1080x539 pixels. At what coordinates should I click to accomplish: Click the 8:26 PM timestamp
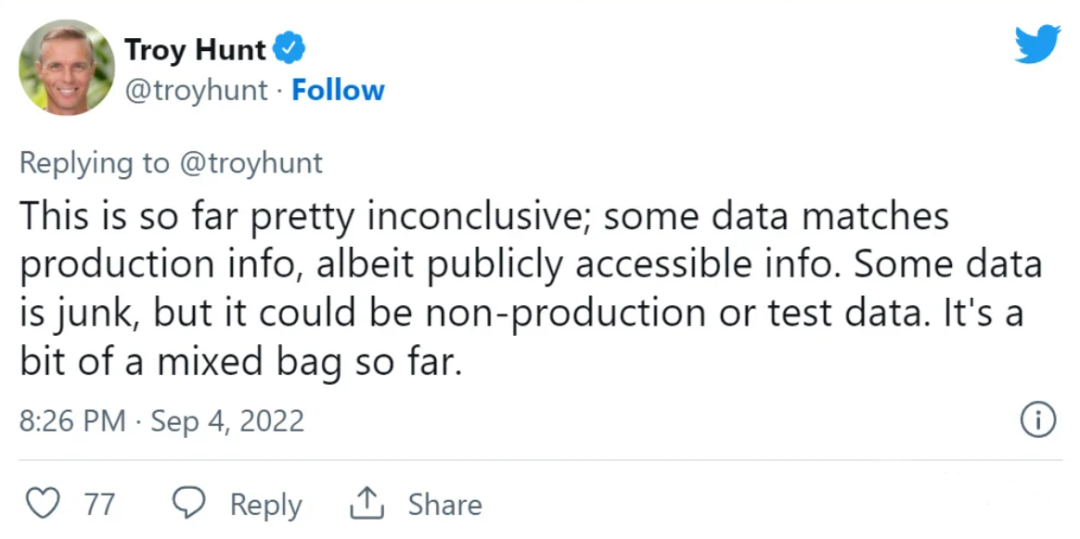72,421
